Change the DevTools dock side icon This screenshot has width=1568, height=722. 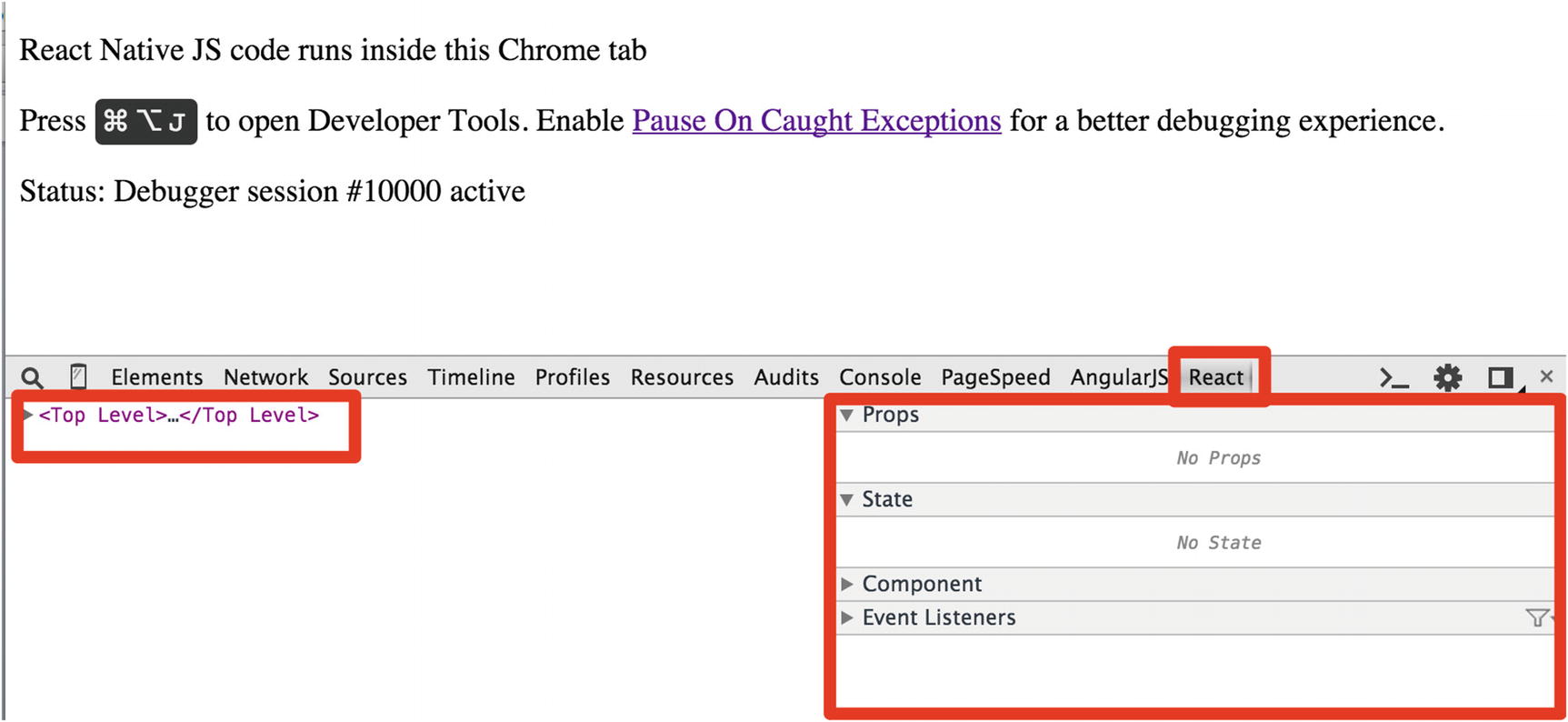1500,377
